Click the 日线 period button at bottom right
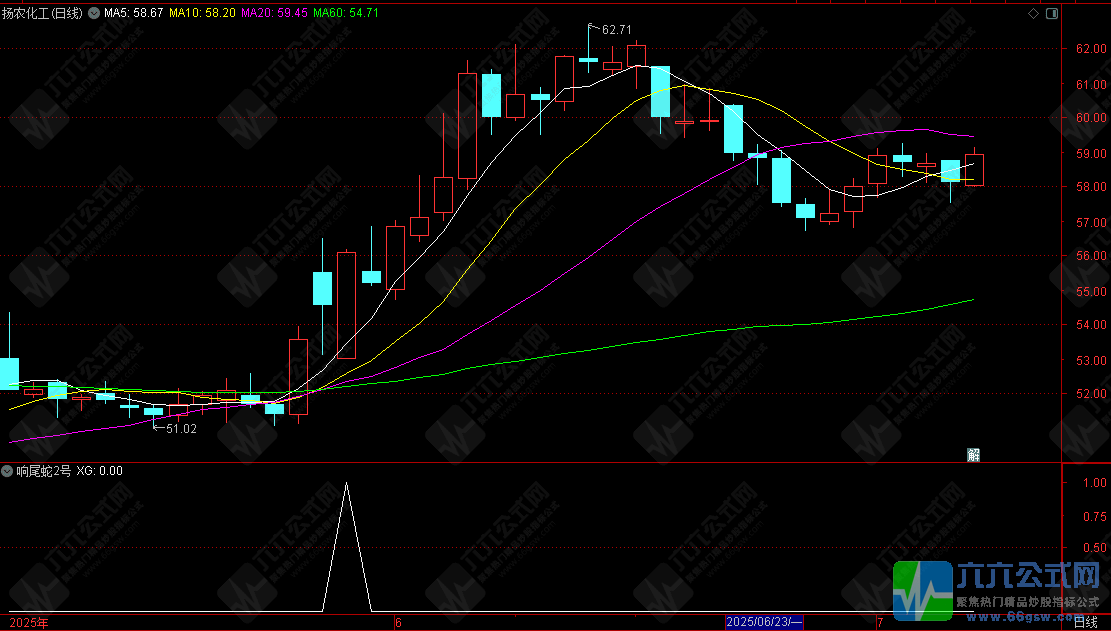Viewport: 1111px width, 631px height. coord(1085,623)
